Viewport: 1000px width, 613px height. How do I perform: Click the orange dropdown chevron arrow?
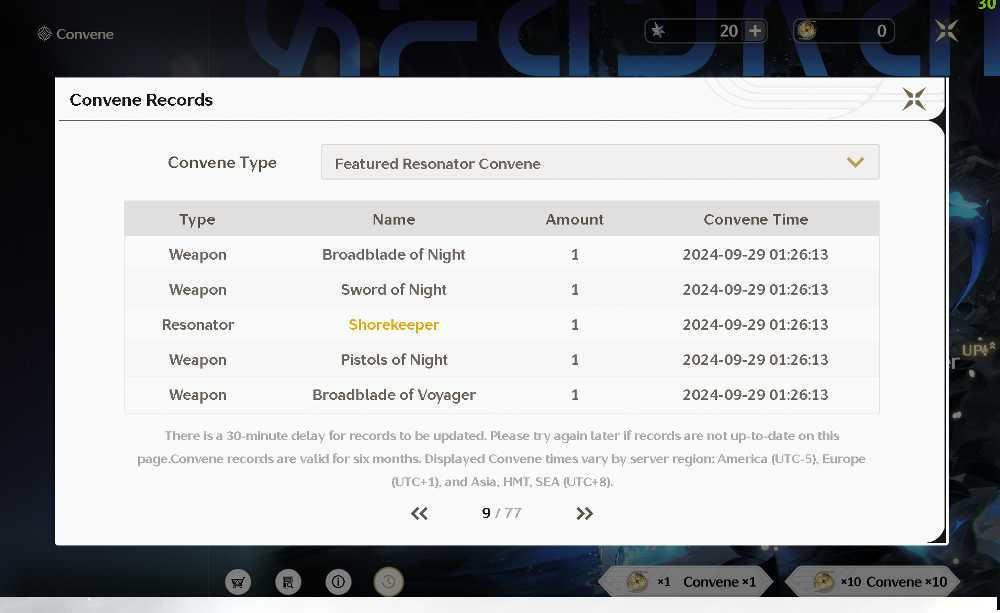click(x=855, y=163)
